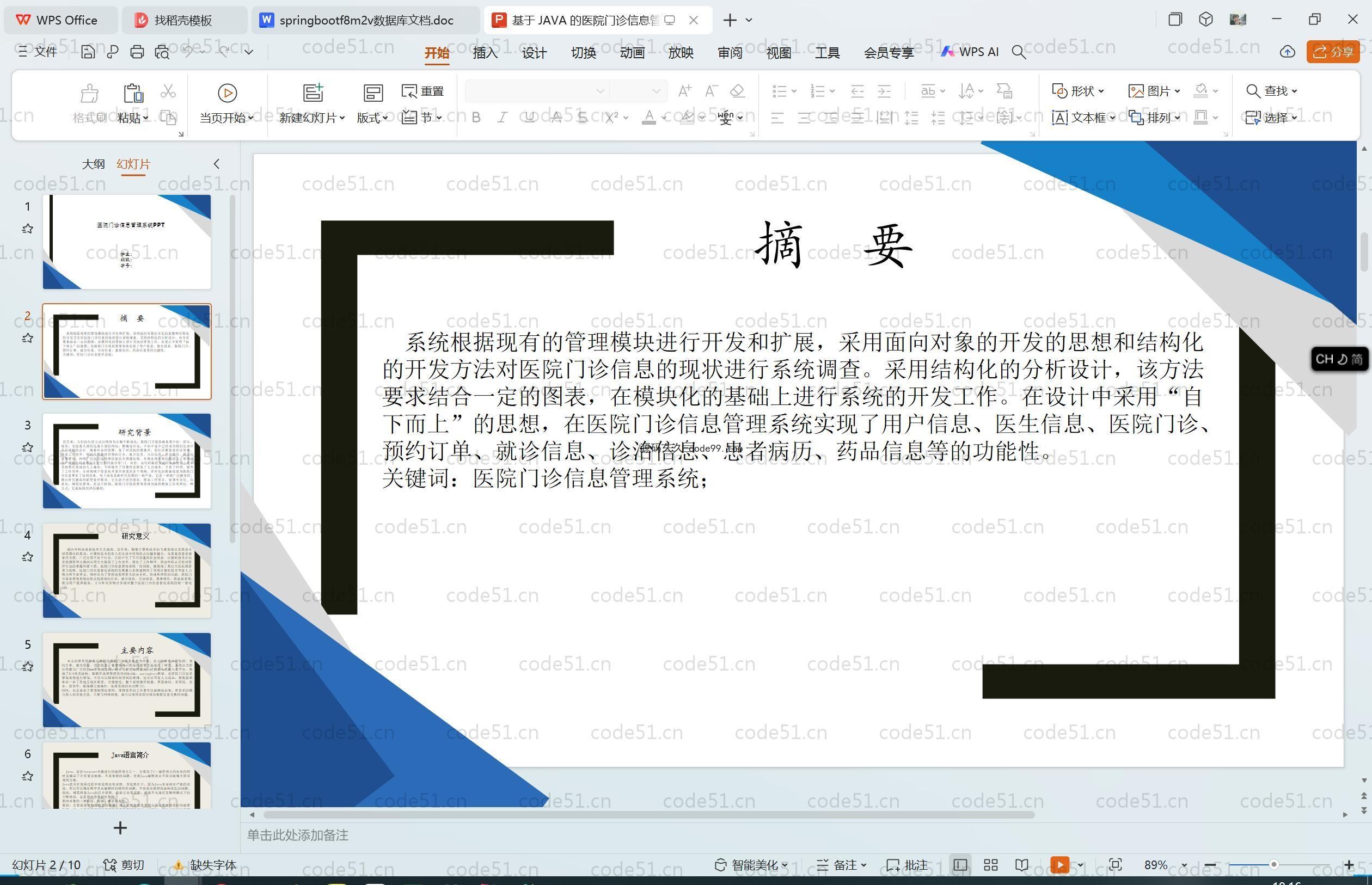Open font size combo box
This screenshot has width=1372, height=885.
[638, 91]
